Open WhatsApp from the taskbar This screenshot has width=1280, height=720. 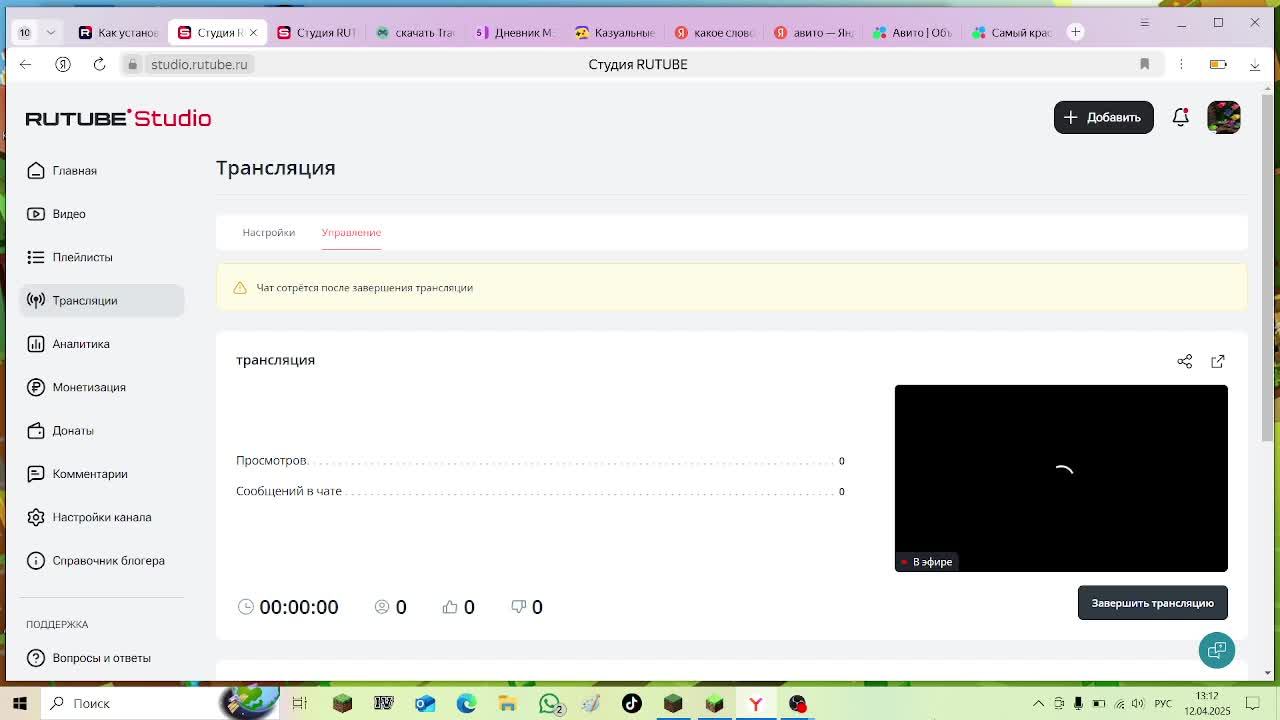point(549,703)
